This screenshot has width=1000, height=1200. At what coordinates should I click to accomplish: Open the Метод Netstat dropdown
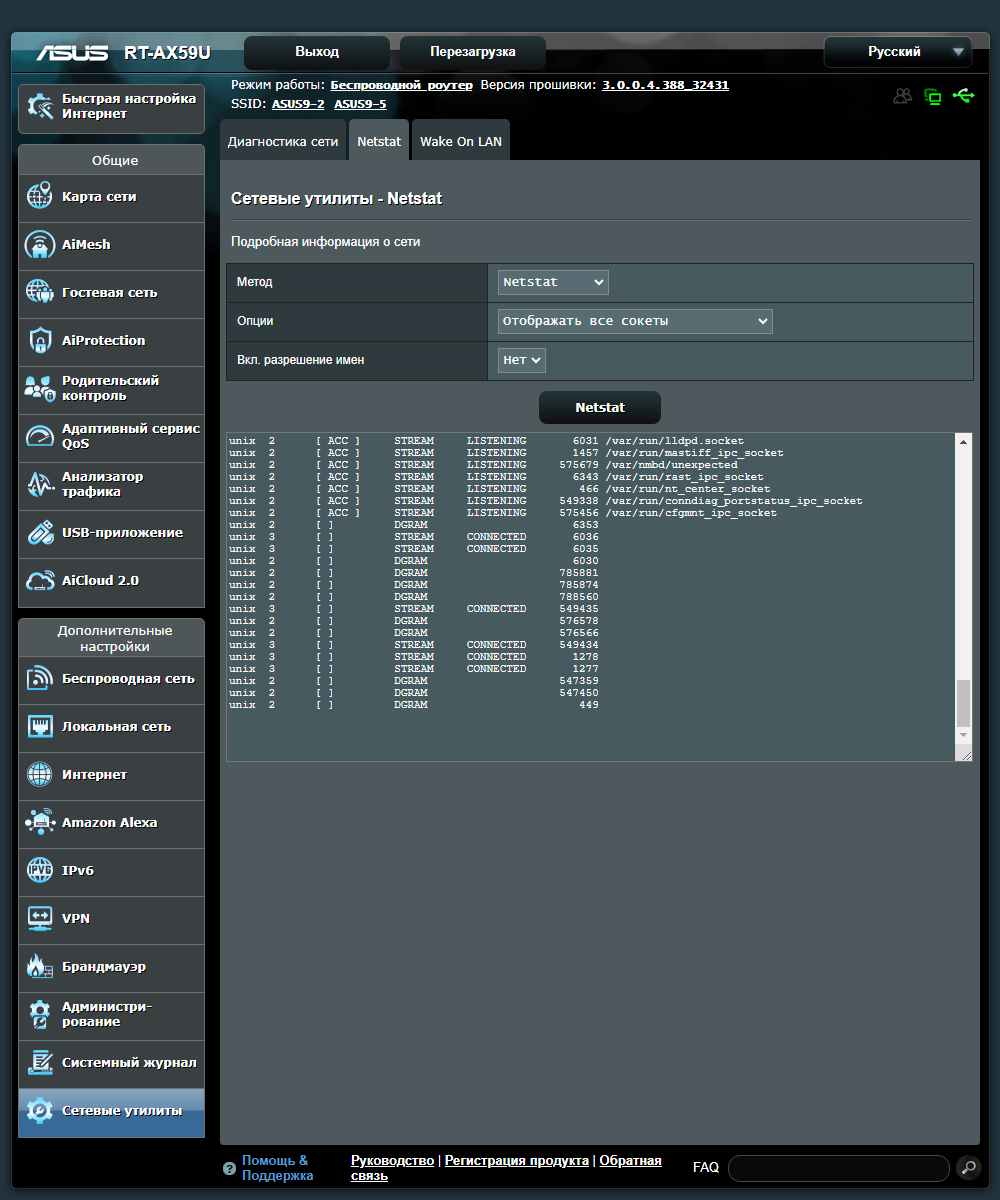[x=553, y=282]
